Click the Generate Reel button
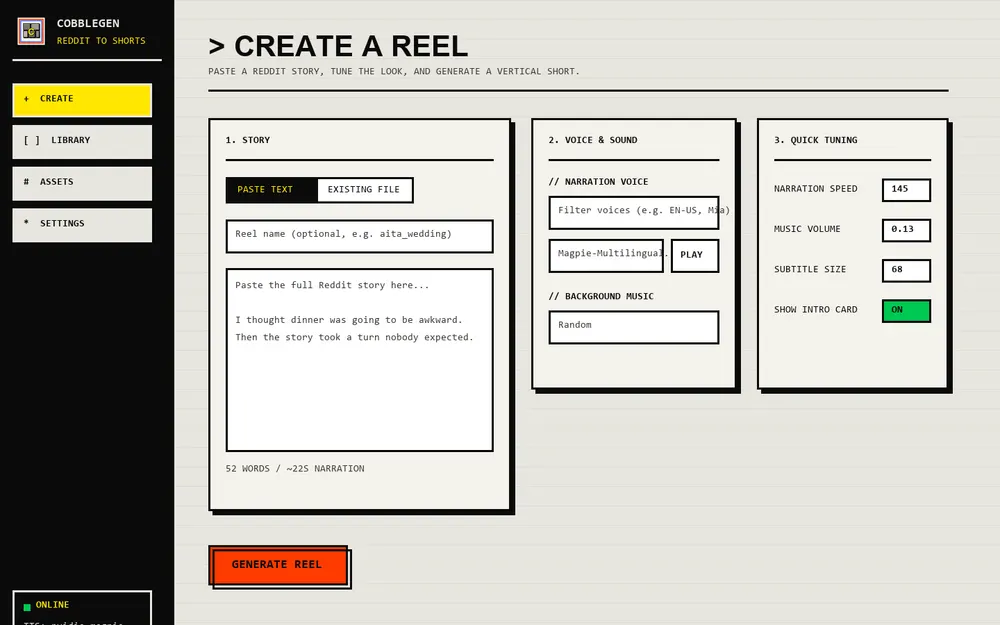The height and width of the screenshot is (625, 1000). [279, 565]
